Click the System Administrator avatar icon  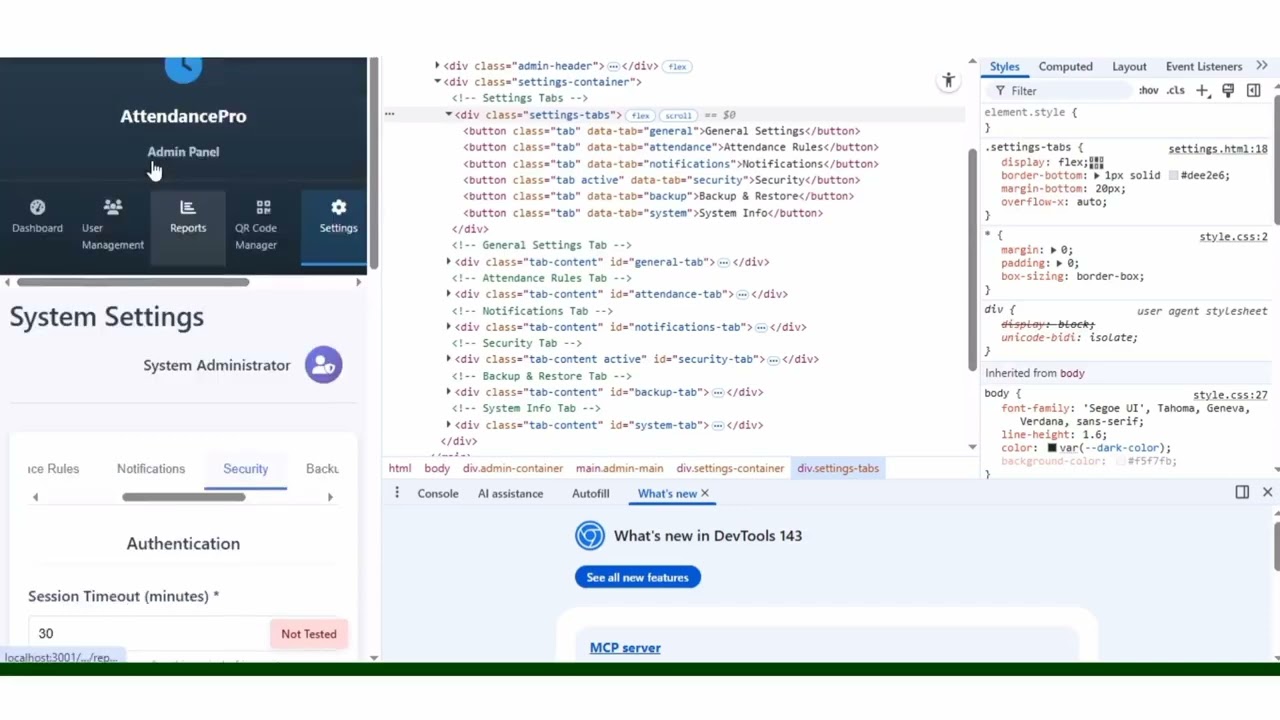[x=323, y=365]
